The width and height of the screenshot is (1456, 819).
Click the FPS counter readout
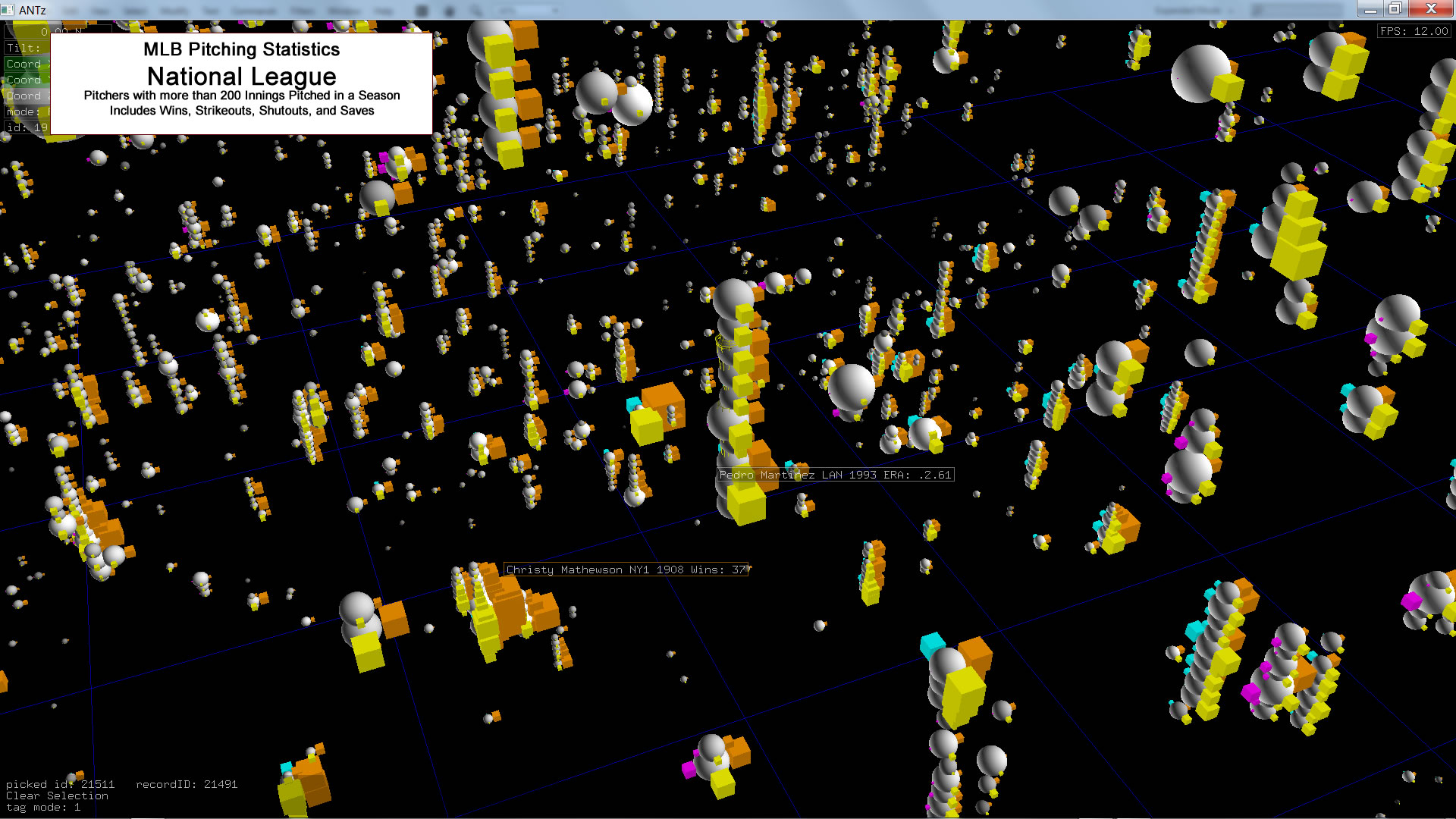(1414, 31)
